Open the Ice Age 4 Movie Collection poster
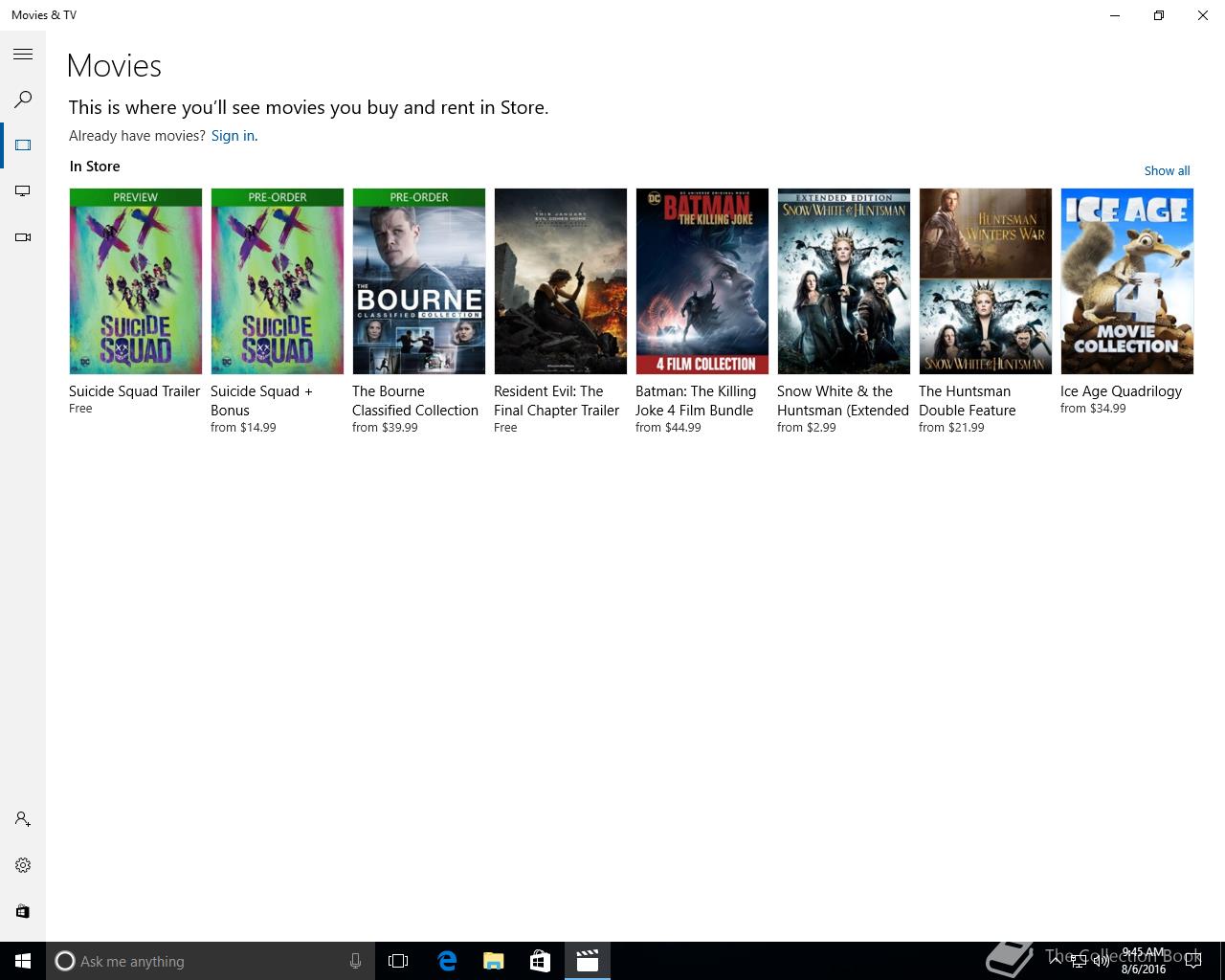This screenshot has height=980, width=1225. point(1127,281)
